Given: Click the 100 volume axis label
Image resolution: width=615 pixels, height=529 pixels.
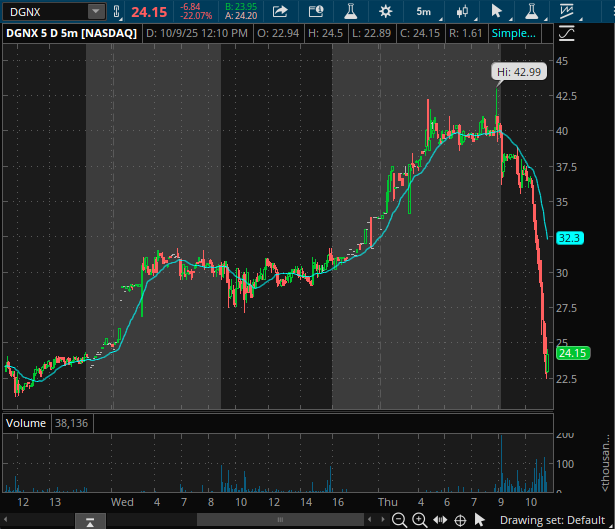Looking at the screenshot, I should pyautogui.click(x=565, y=464).
